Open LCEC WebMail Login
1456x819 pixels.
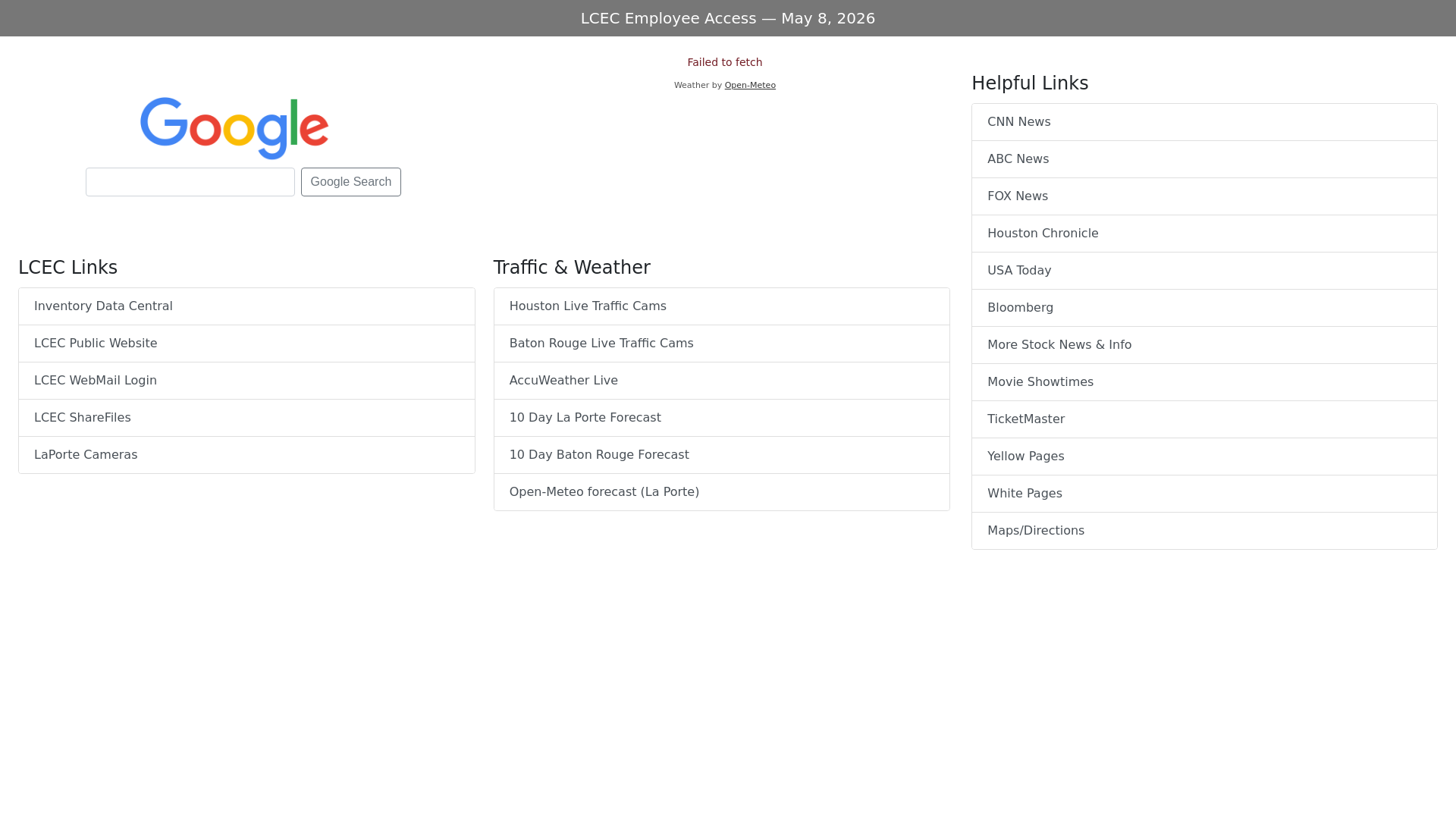click(x=246, y=381)
